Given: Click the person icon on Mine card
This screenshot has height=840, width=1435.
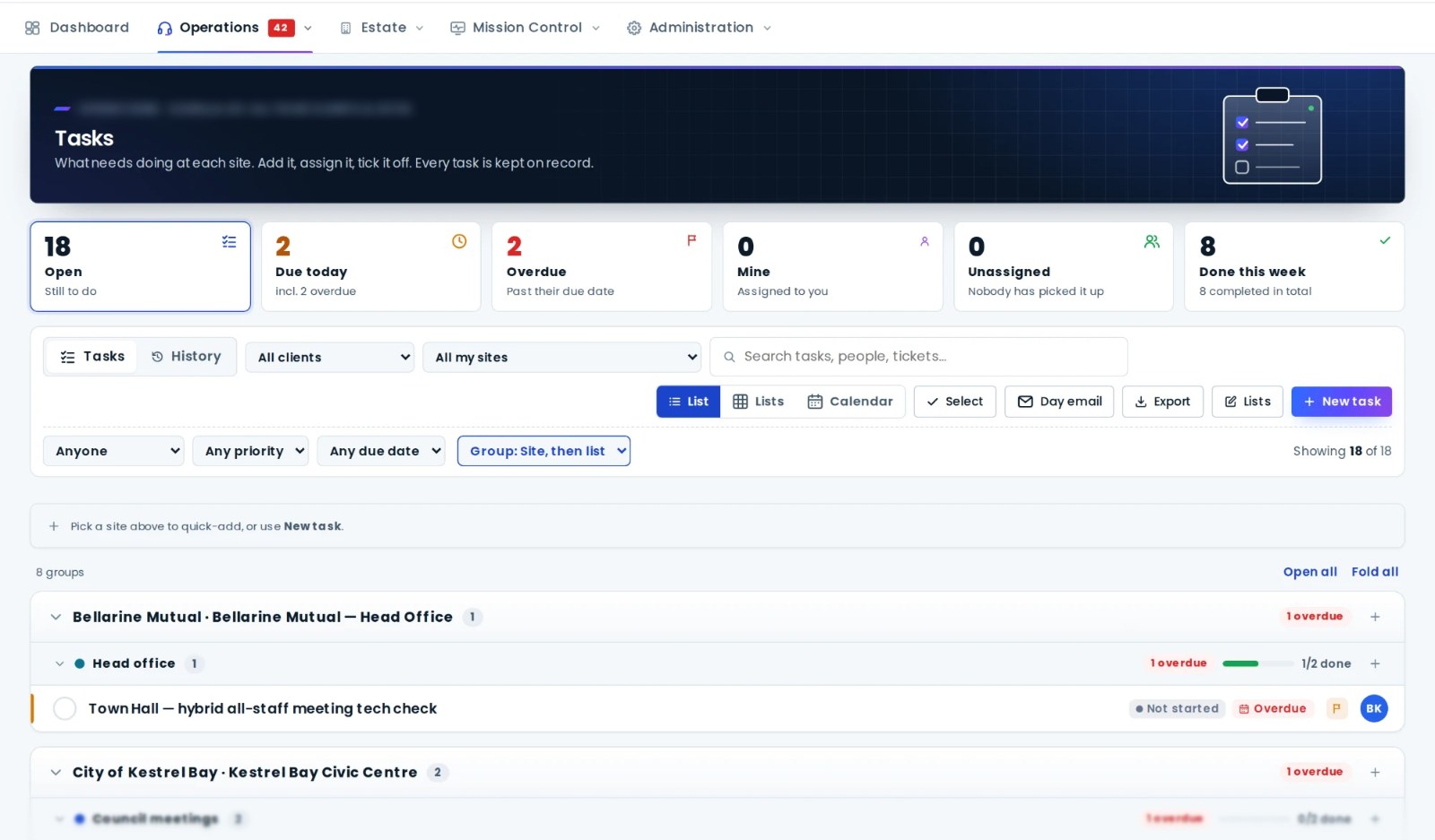Looking at the screenshot, I should point(924,241).
